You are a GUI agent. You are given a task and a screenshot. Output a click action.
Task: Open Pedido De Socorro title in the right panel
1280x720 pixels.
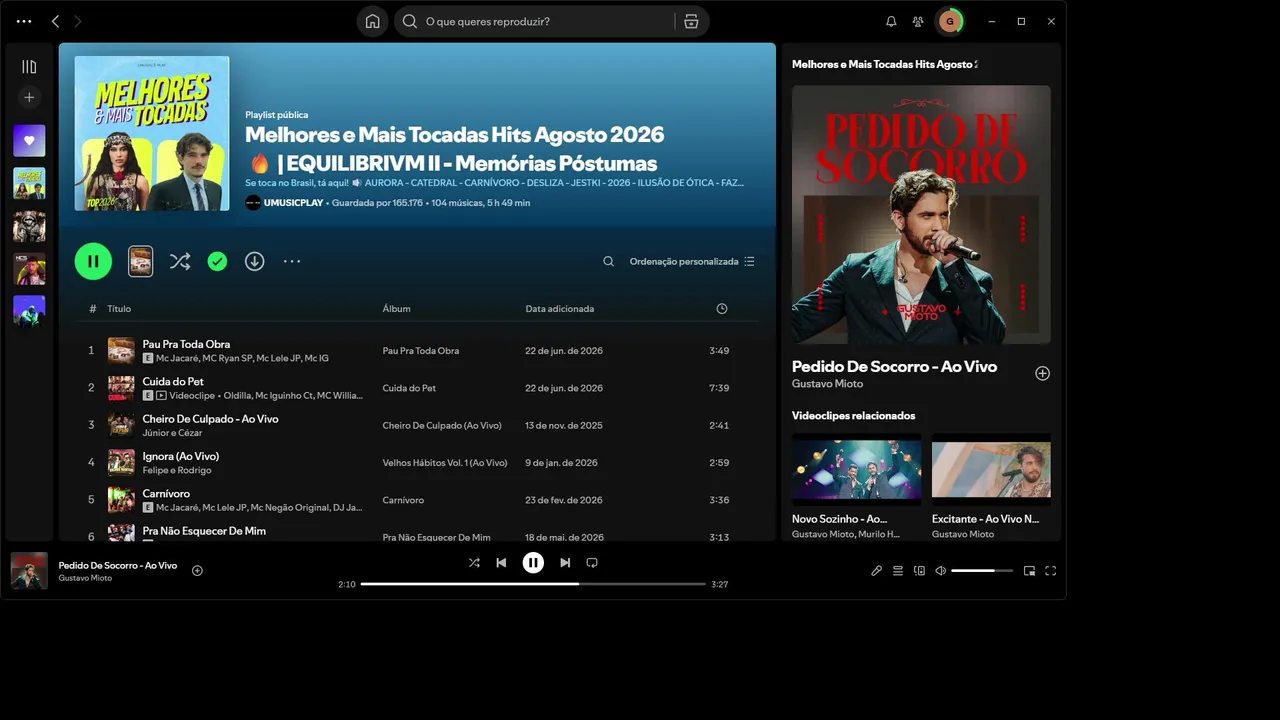click(894, 367)
